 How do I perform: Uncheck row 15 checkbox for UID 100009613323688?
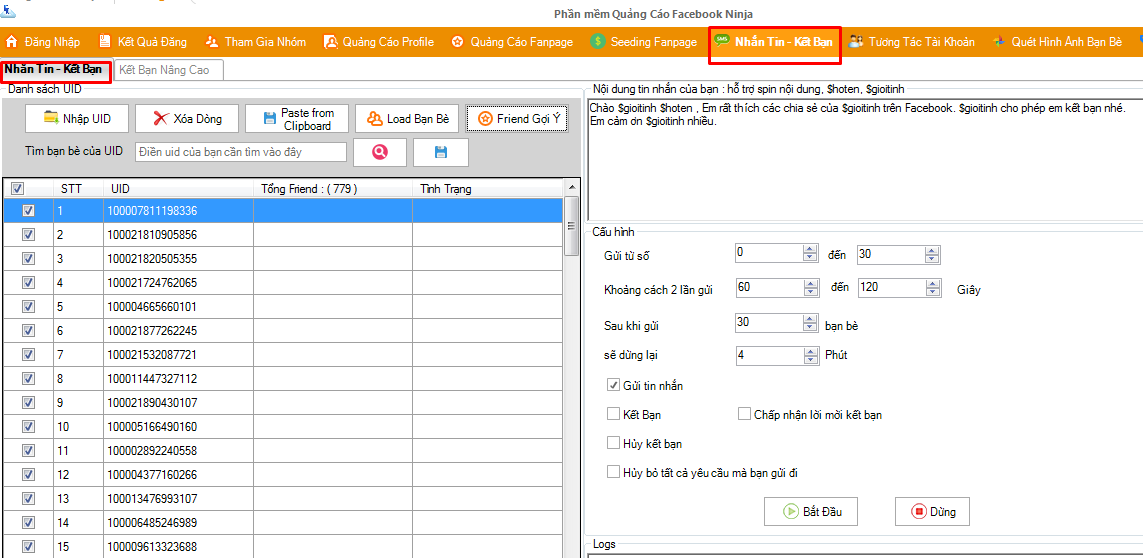[28, 546]
